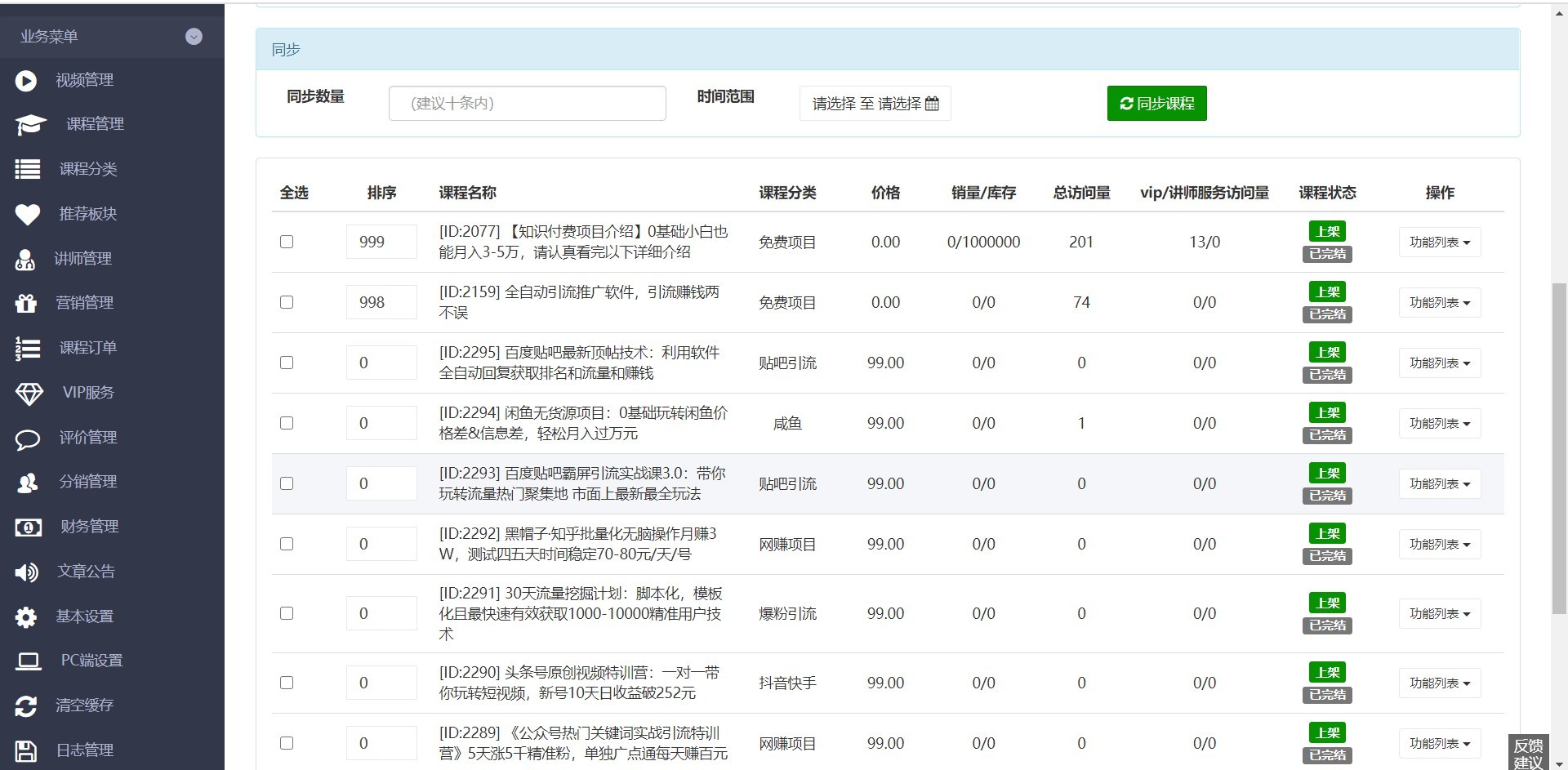Edit sort field showing 998
The image size is (1568, 770).
pos(381,302)
